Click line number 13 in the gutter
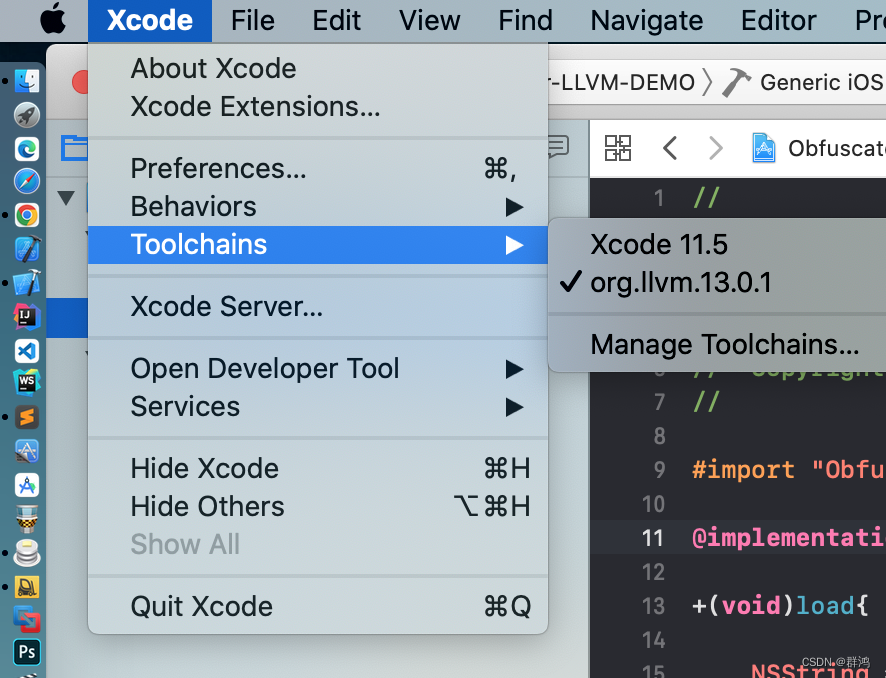 pyautogui.click(x=654, y=606)
